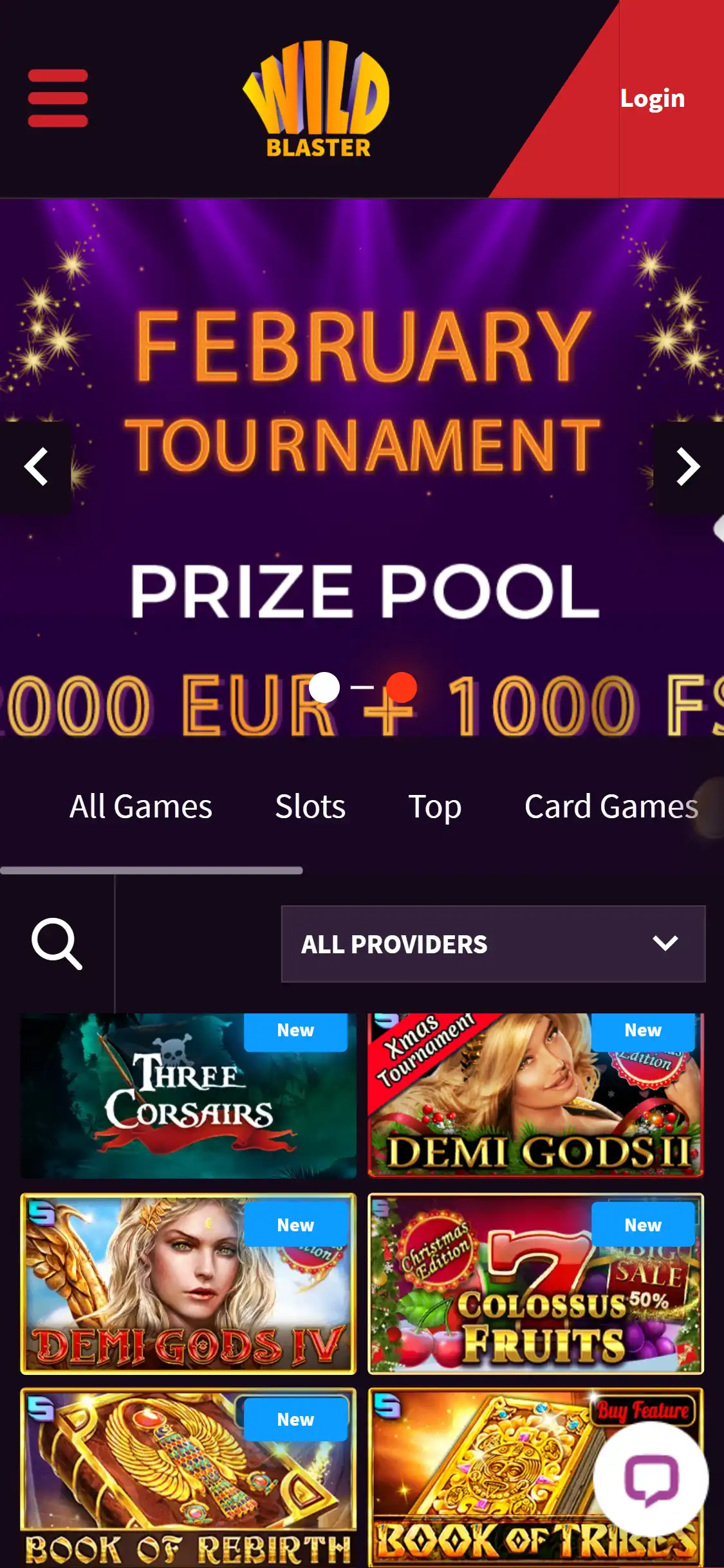Switch to the Slots tab
The image size is (724, 1568).
310,807
